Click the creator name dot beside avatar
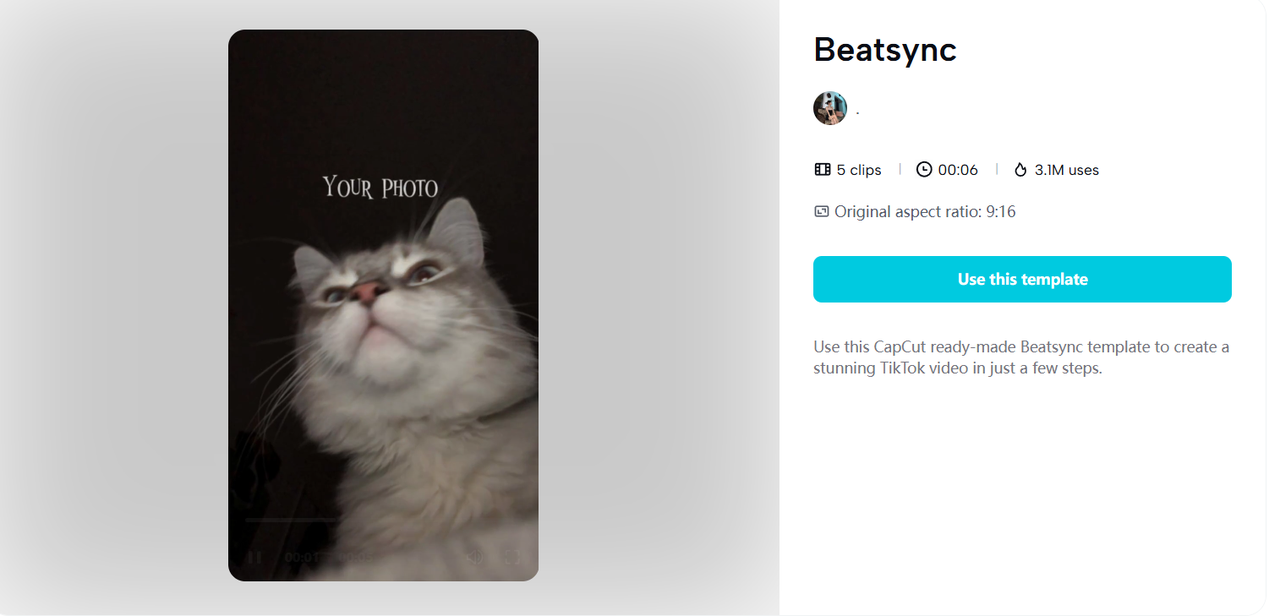 click(858, 110)
